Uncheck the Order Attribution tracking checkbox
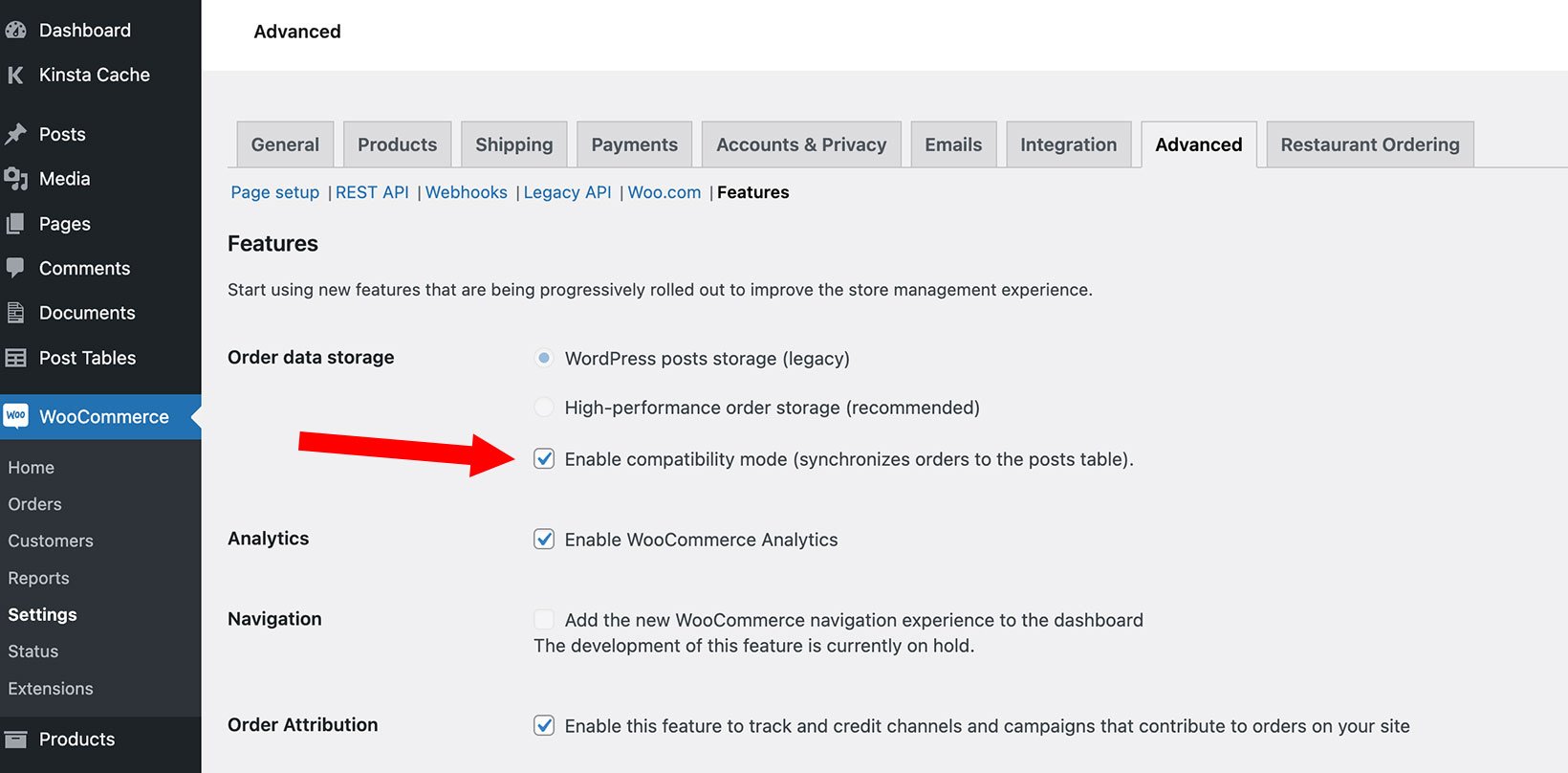1568x773 pixels. (544, 725)
